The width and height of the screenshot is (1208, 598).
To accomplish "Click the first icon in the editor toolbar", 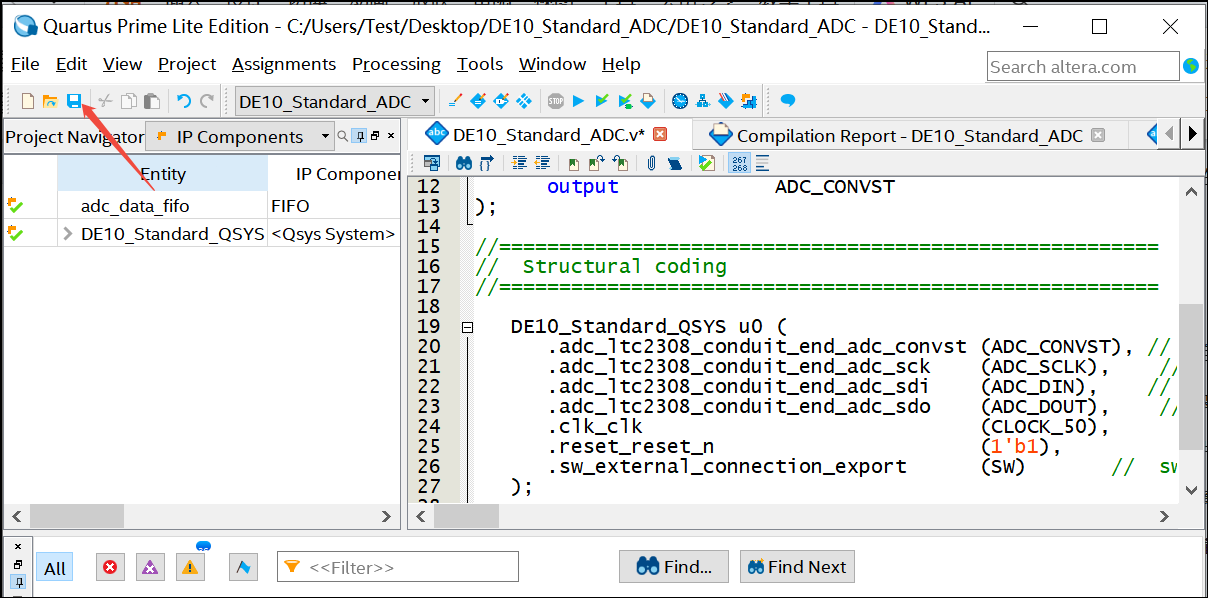I will (432, 163).
